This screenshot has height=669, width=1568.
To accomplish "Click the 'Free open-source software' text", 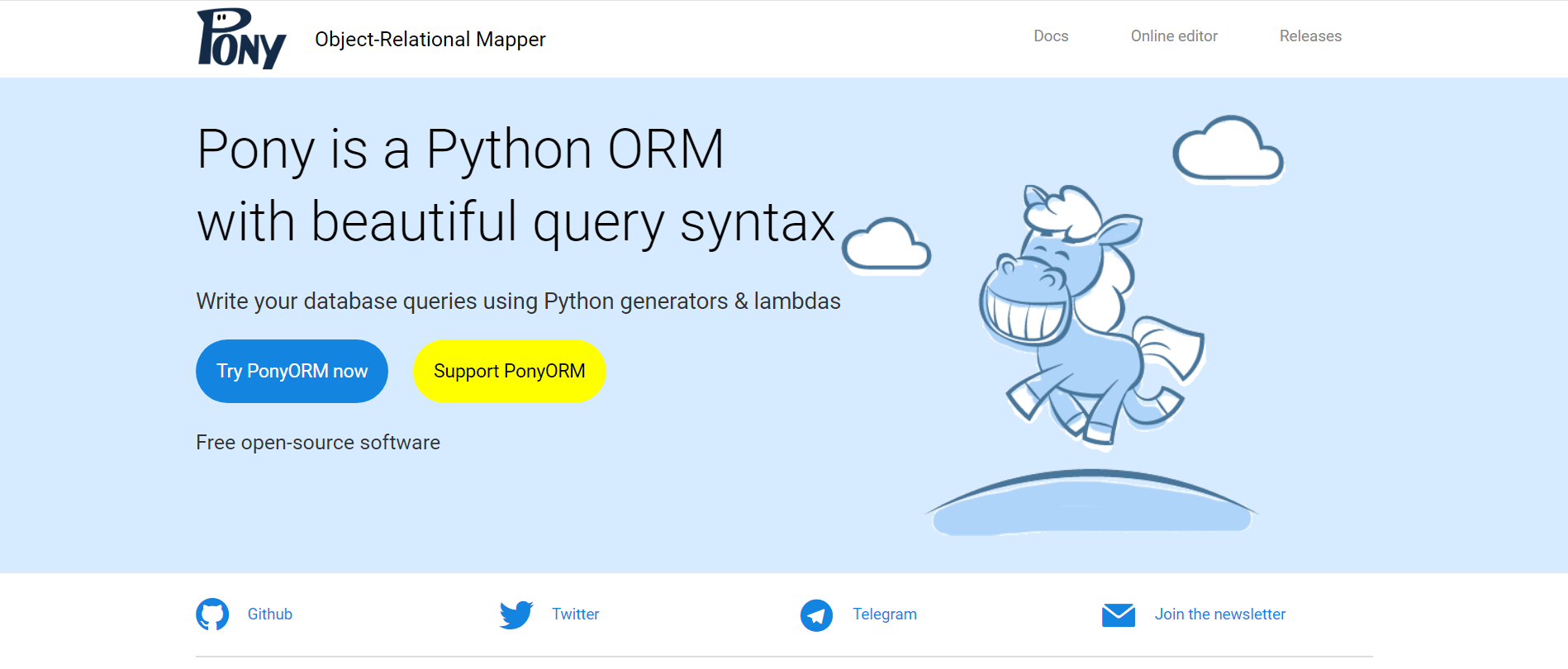I will 318,443.
